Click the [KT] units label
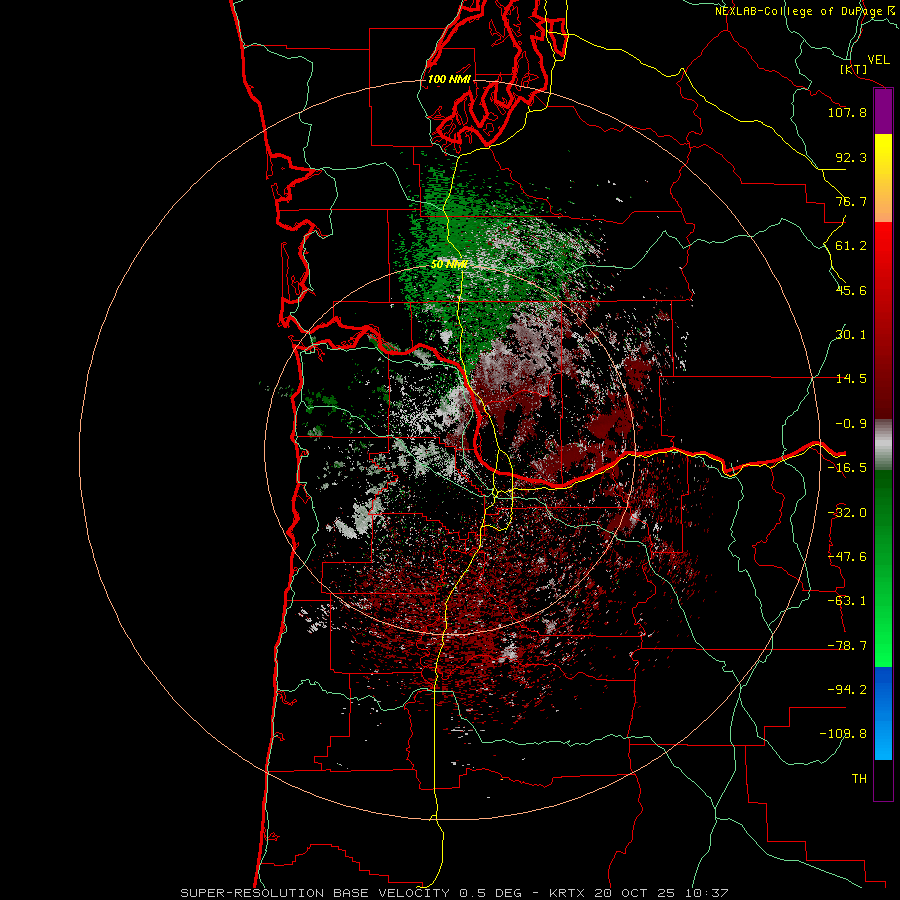Screen dimensions: 900x900 click(x=854, y=69)
